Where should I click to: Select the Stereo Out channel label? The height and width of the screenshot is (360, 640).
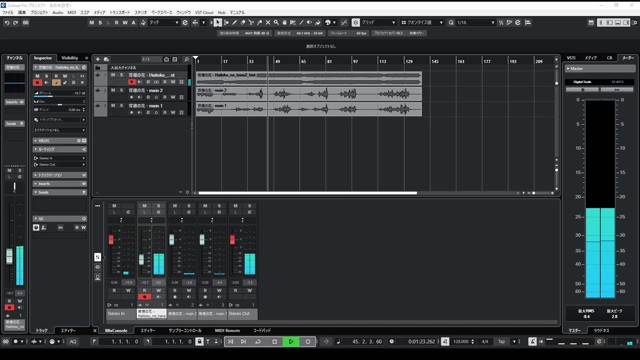pyautogui.click(x=242, y=314)
